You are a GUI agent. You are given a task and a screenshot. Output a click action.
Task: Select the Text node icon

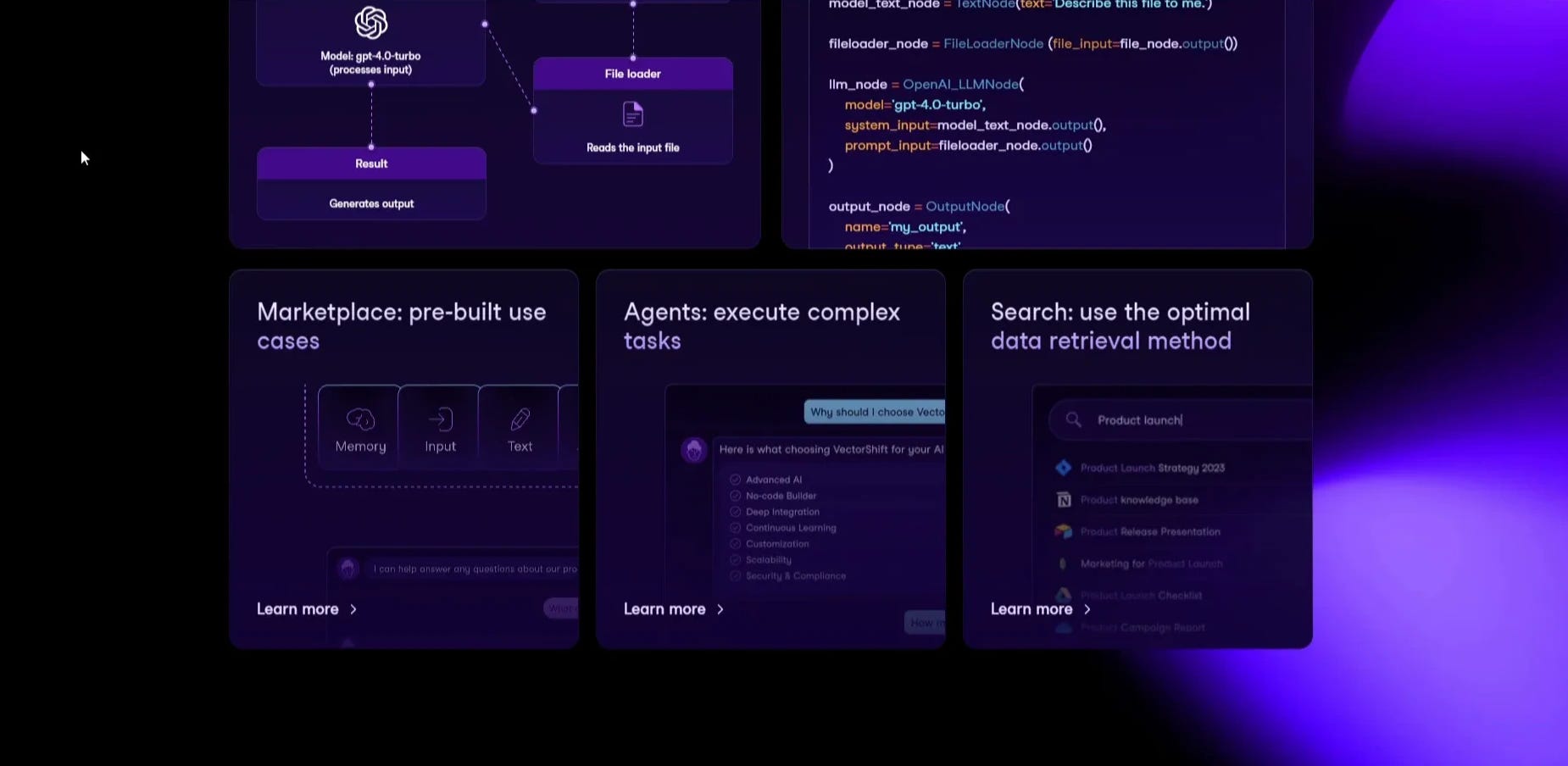pyautogui.click(x=519, y=419)
